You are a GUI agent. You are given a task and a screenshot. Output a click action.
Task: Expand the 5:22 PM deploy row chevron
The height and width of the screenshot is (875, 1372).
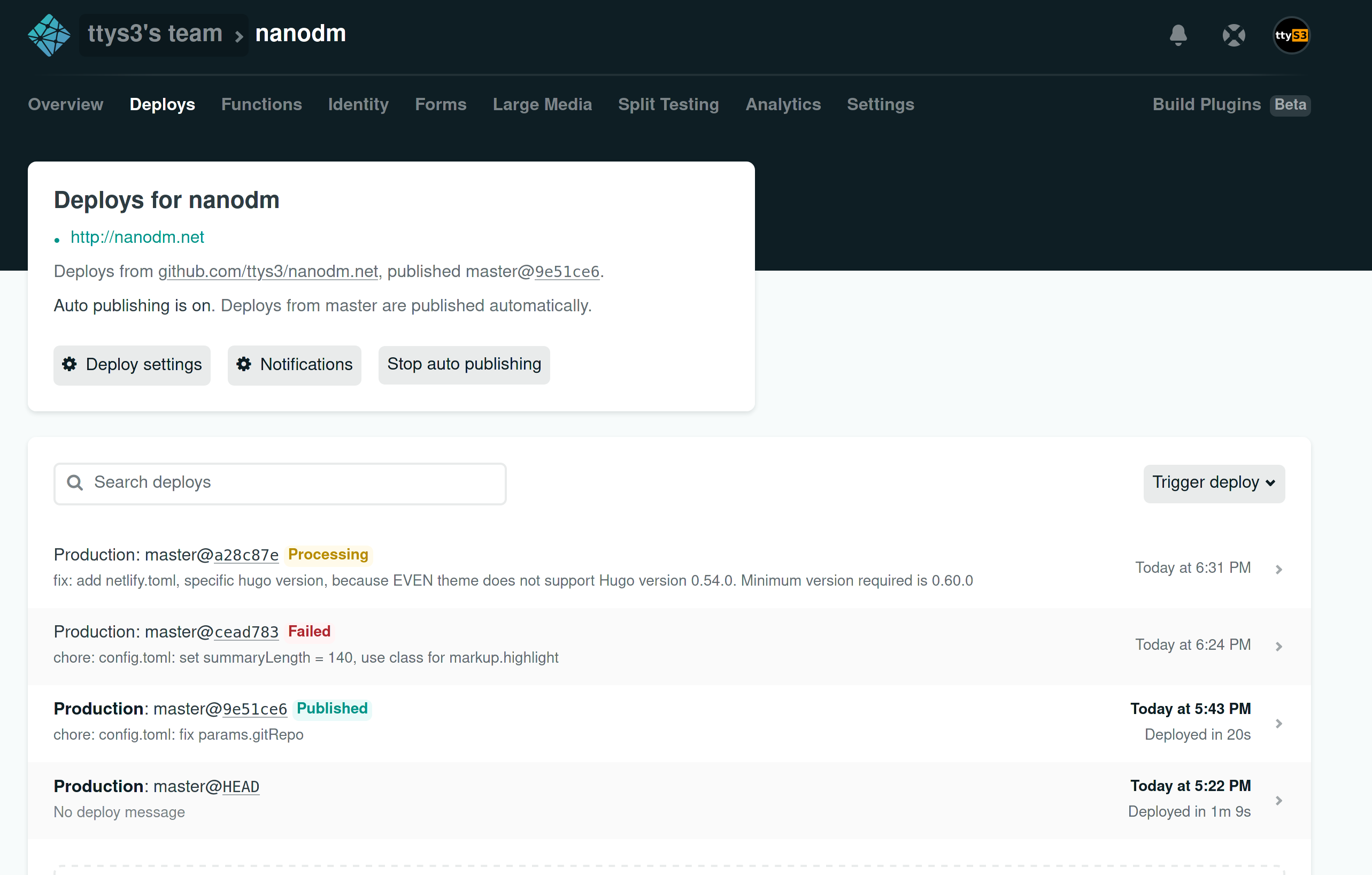click(1279, 801)
